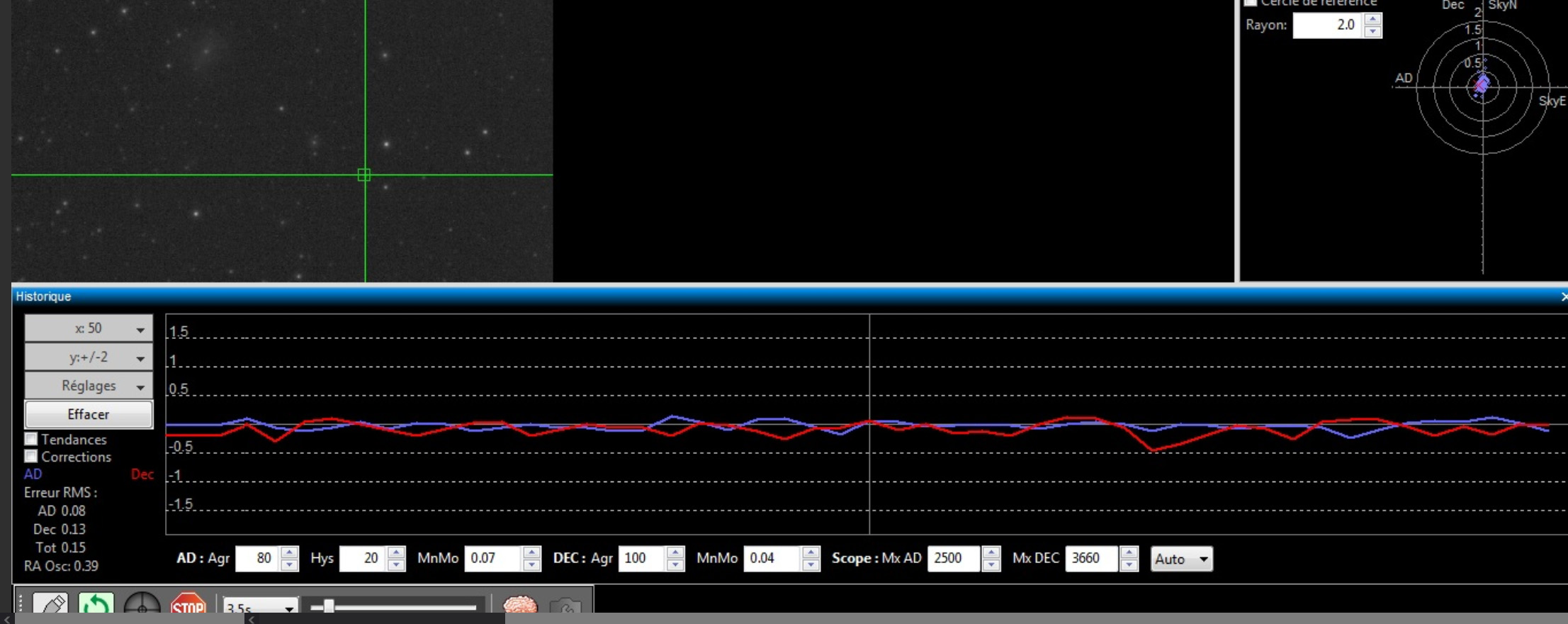Click the Effacer button
Image resolution: width=1568 pixels, height=624 pixels.
pyautogui.click(x=89, y=414)
